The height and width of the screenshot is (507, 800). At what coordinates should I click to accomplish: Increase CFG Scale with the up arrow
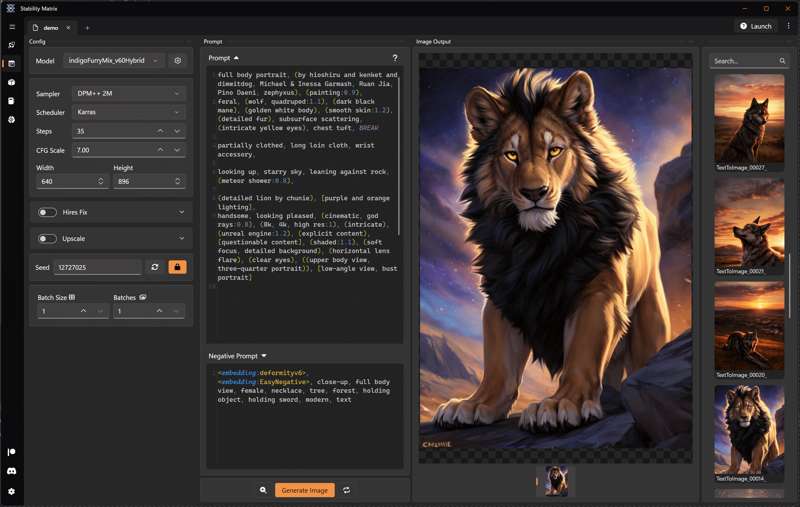pyautogui.click(x=160, y=150)
